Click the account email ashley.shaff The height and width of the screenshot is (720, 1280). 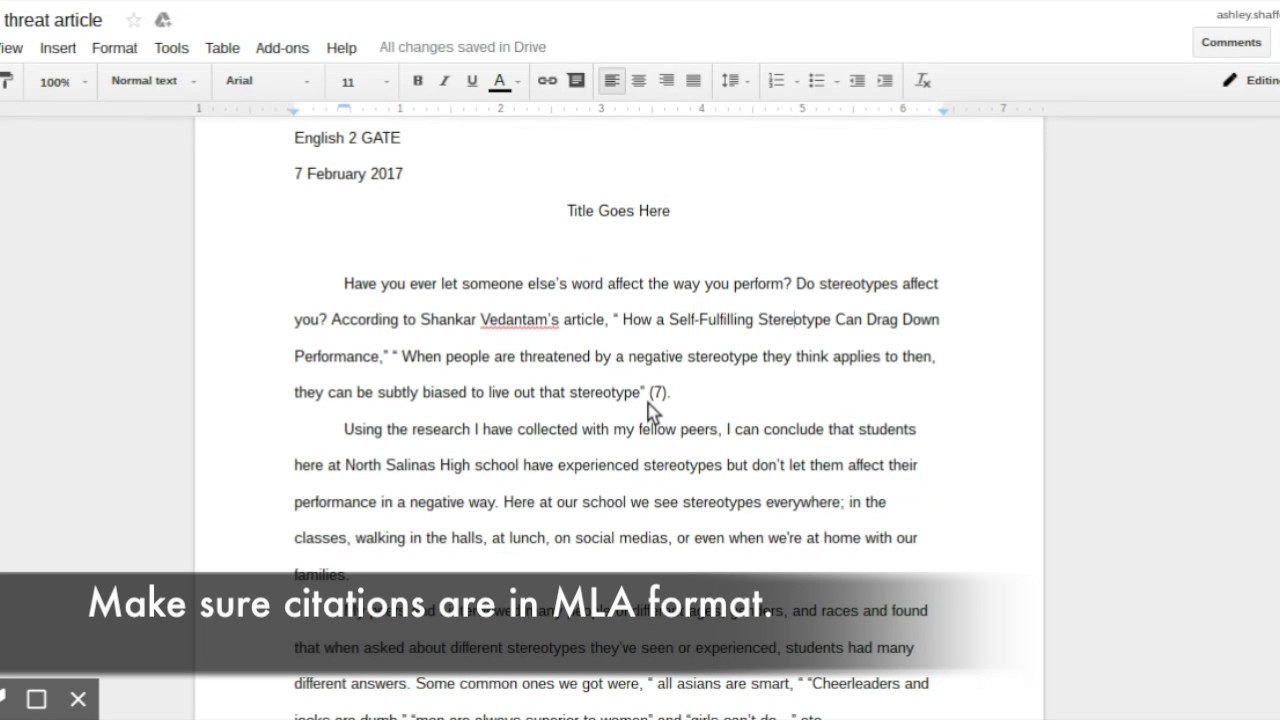tap(1248, 15)
